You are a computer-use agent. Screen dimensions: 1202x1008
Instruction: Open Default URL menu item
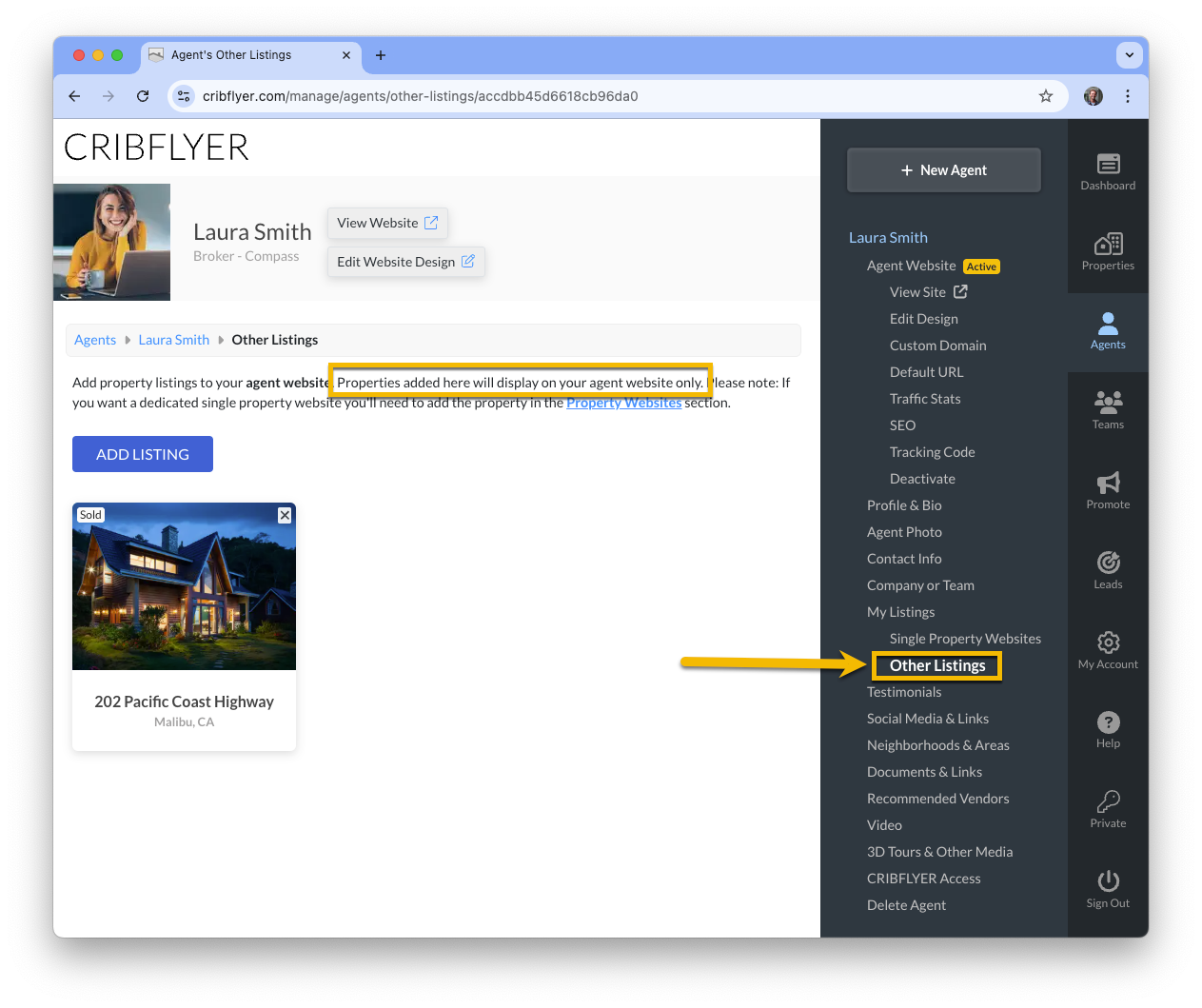[927, 372]
